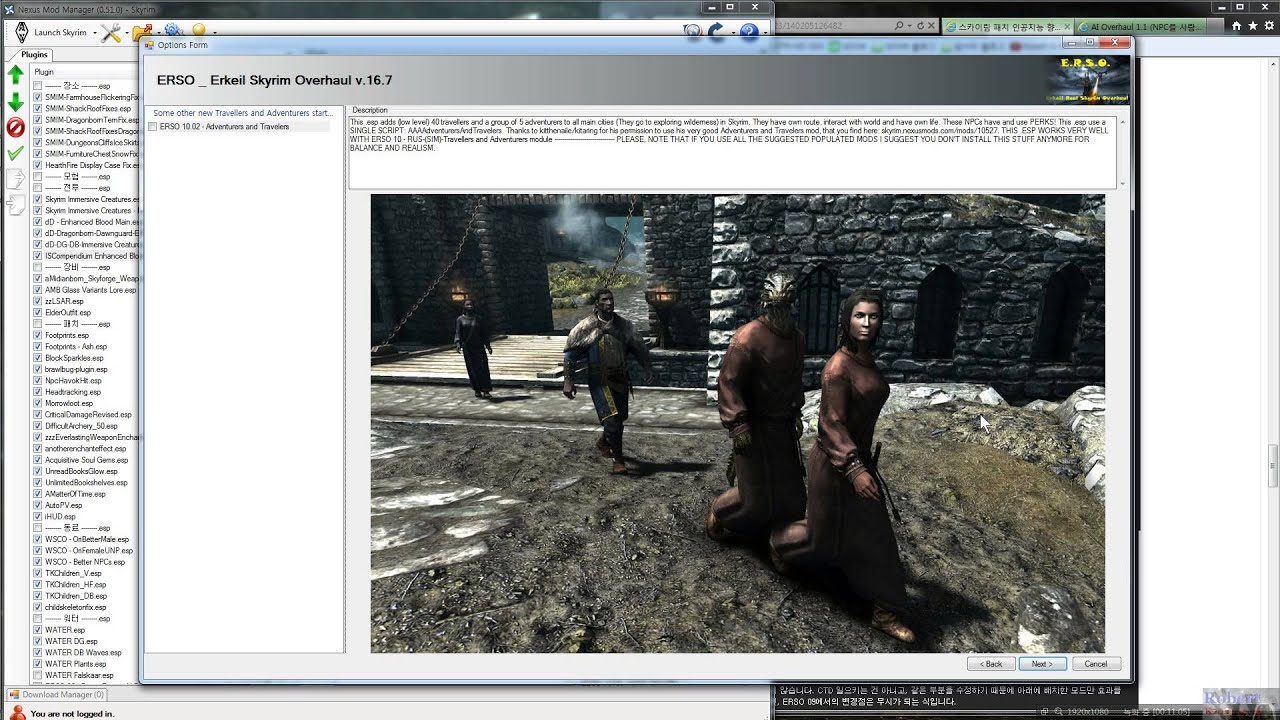Open the Launch Skyrim dropdown arrow
This screenshot has width=1280, height=720.
pyautogui.click(x=95, y=33)
